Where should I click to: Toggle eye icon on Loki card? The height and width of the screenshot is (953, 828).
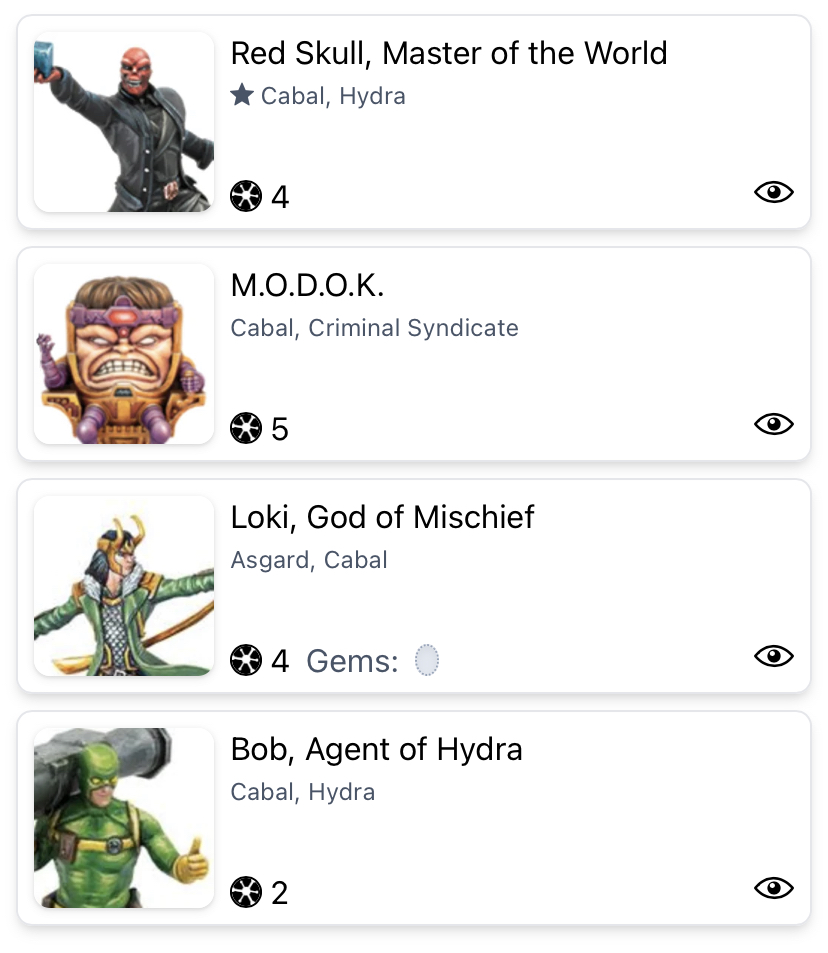[773, 656]
